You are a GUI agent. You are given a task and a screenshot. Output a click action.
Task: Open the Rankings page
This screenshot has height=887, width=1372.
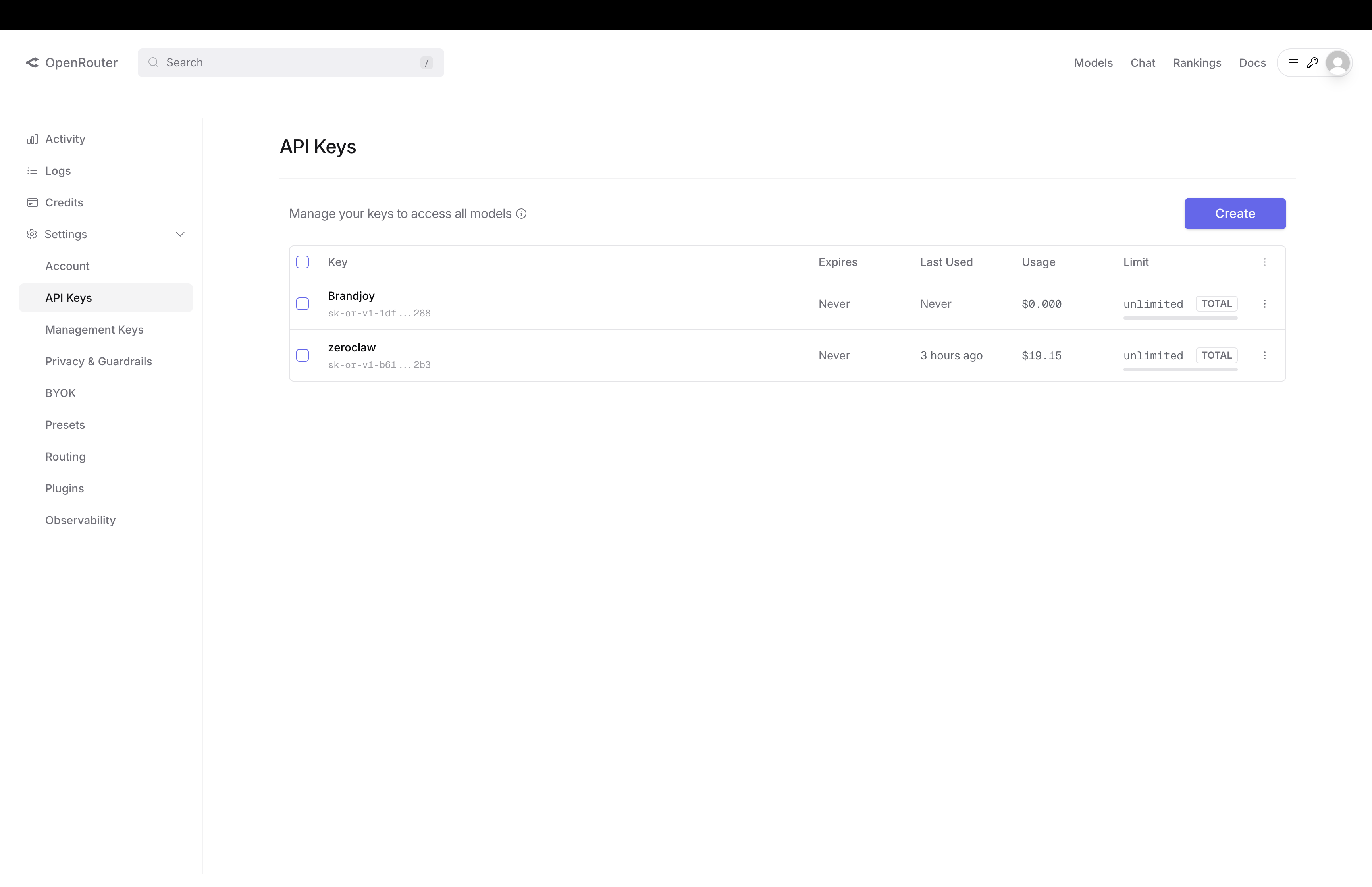tap(1197, 62)
